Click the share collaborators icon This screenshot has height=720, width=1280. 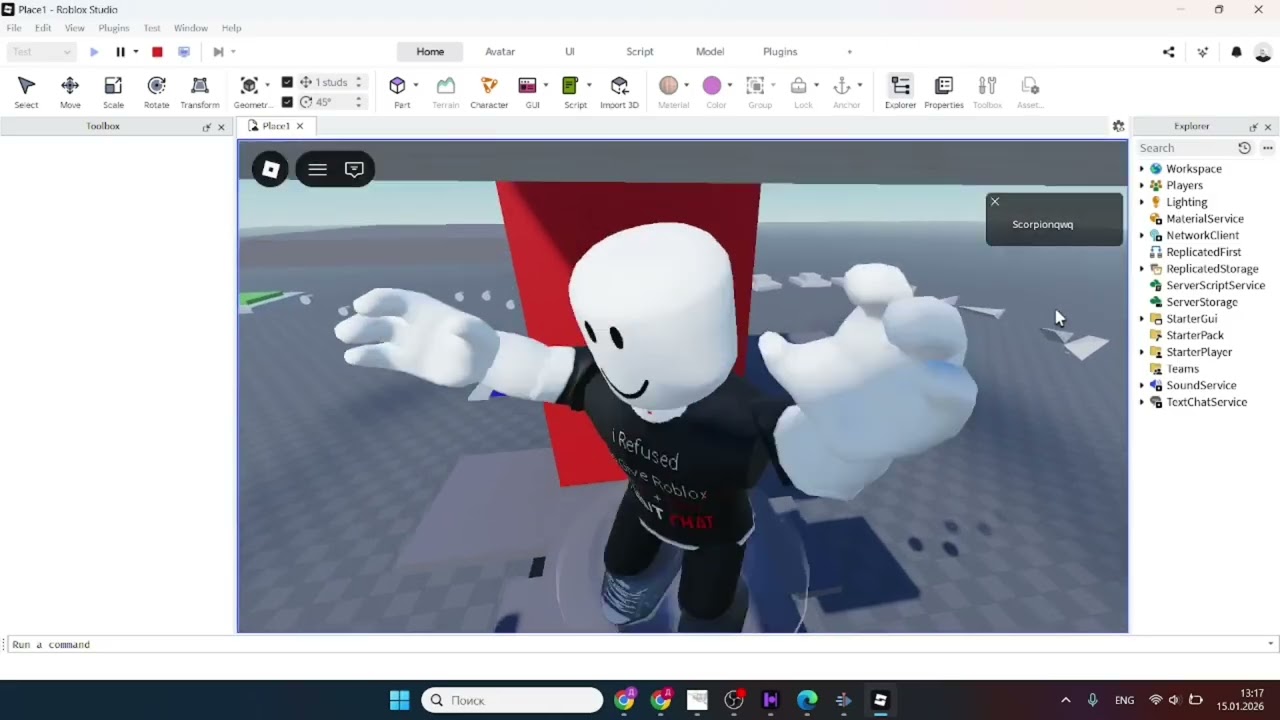tap(1168, 52)
